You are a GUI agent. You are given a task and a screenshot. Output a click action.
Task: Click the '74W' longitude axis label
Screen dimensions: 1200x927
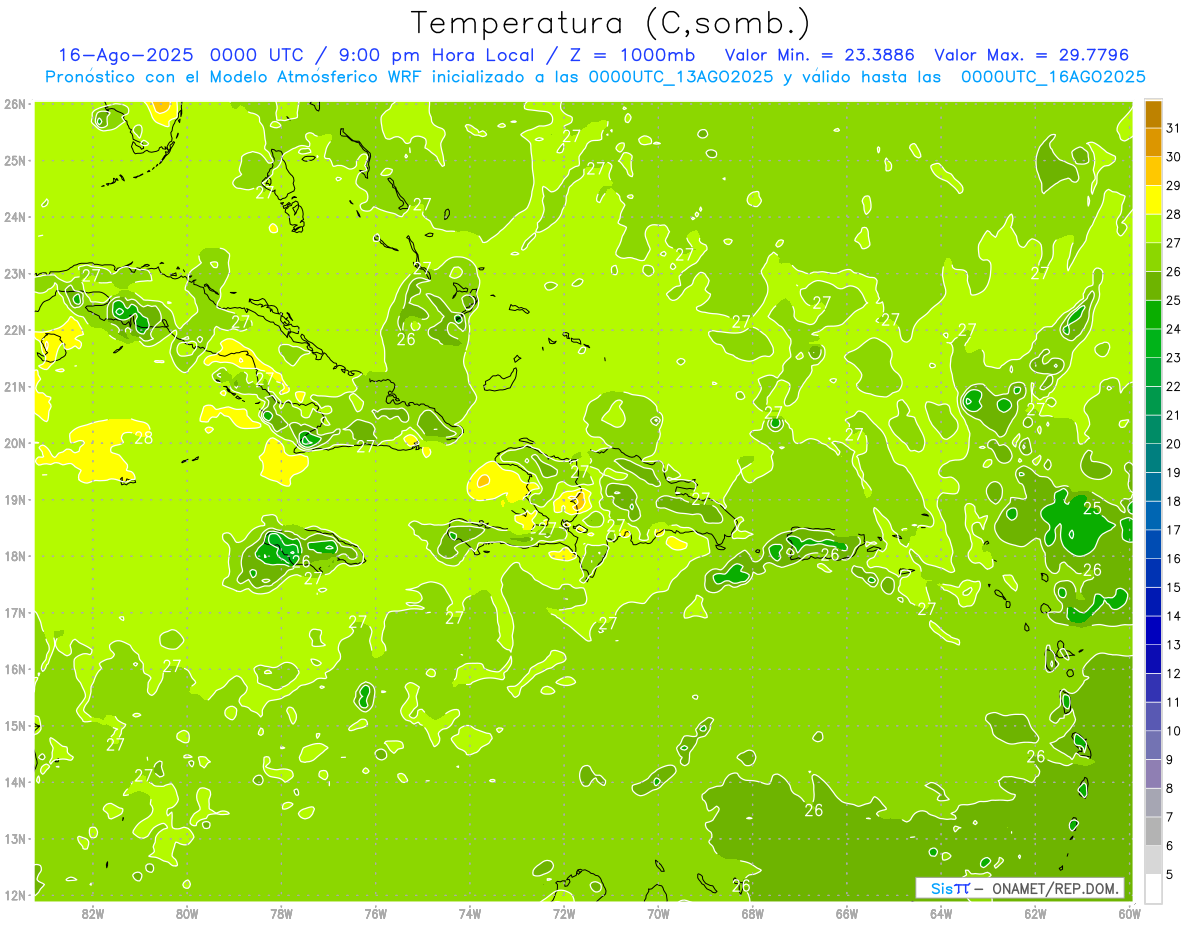470,913
